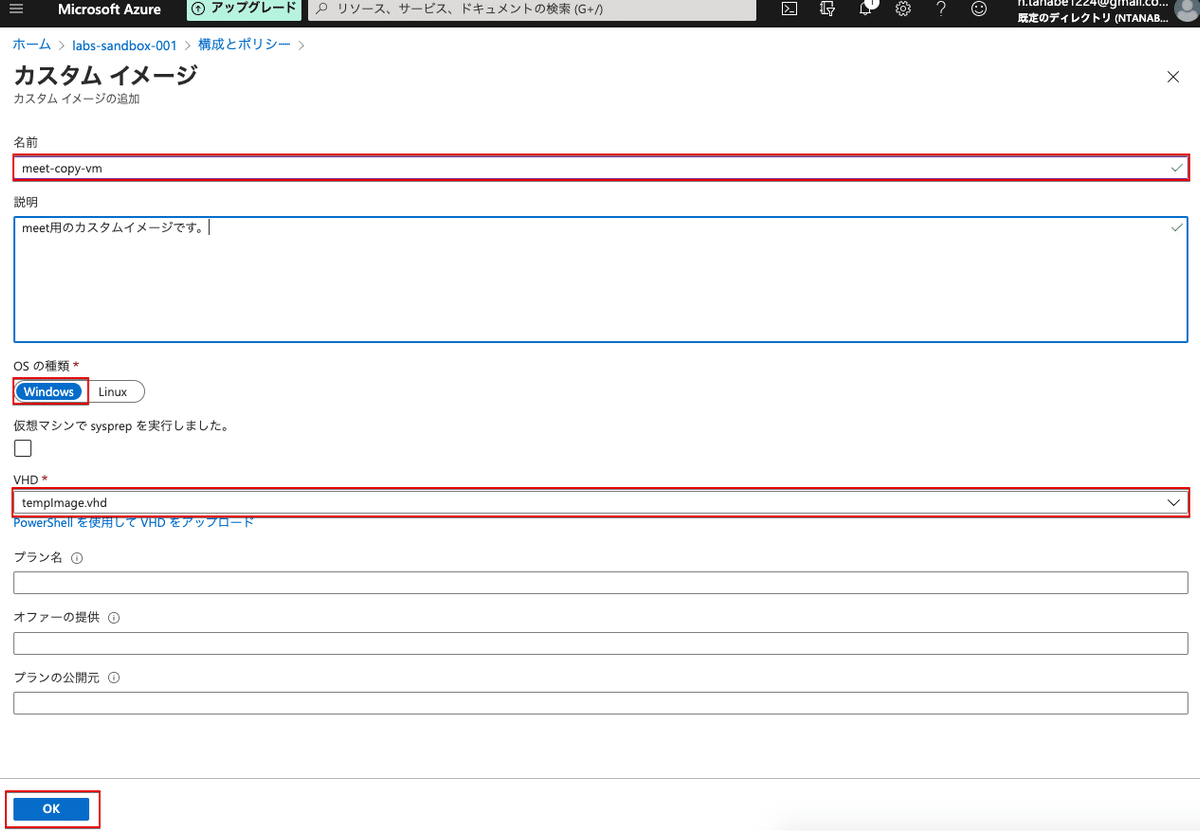Click the アップグレード button
The width and height of the screenshot is (1200, 832).
(244, 9)
